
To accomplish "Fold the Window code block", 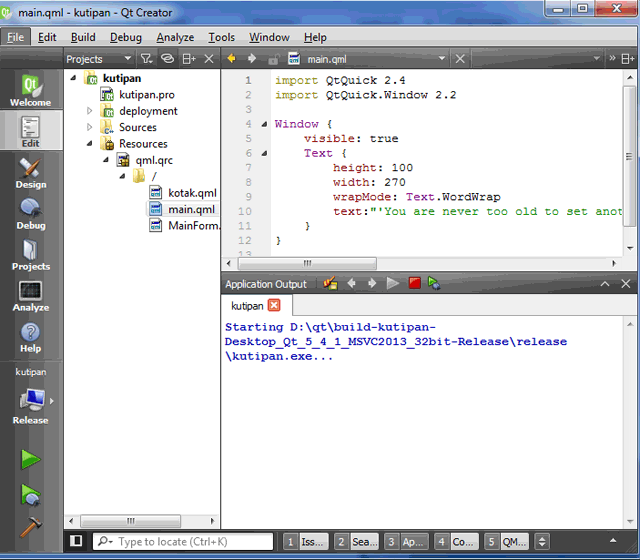I will (x=264, y=124).
